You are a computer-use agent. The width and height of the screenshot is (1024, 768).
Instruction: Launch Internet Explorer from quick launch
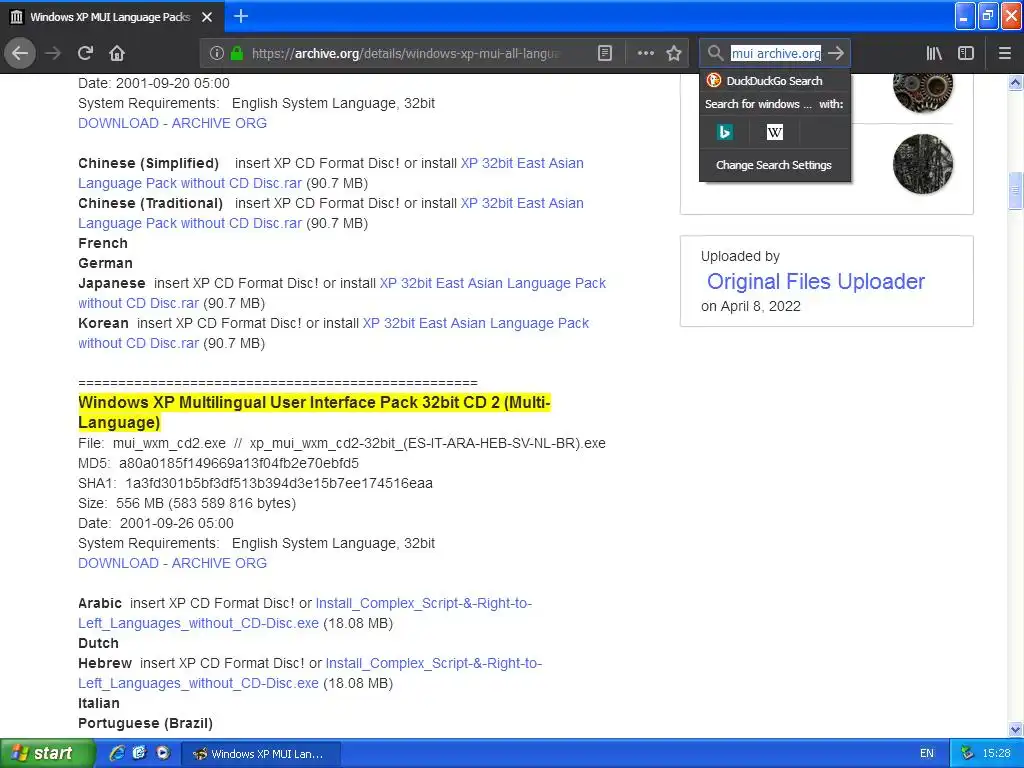click(x=117, y=754)
